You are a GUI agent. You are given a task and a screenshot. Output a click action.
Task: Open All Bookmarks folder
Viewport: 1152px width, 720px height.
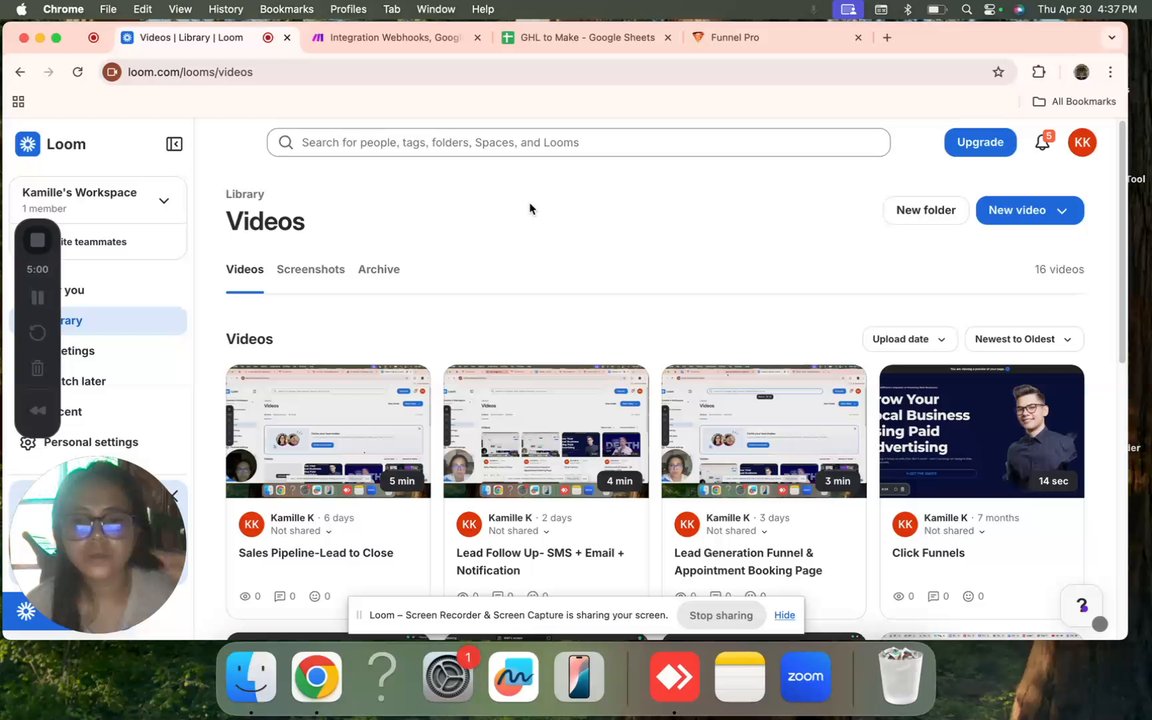[x=1074, y=101]
